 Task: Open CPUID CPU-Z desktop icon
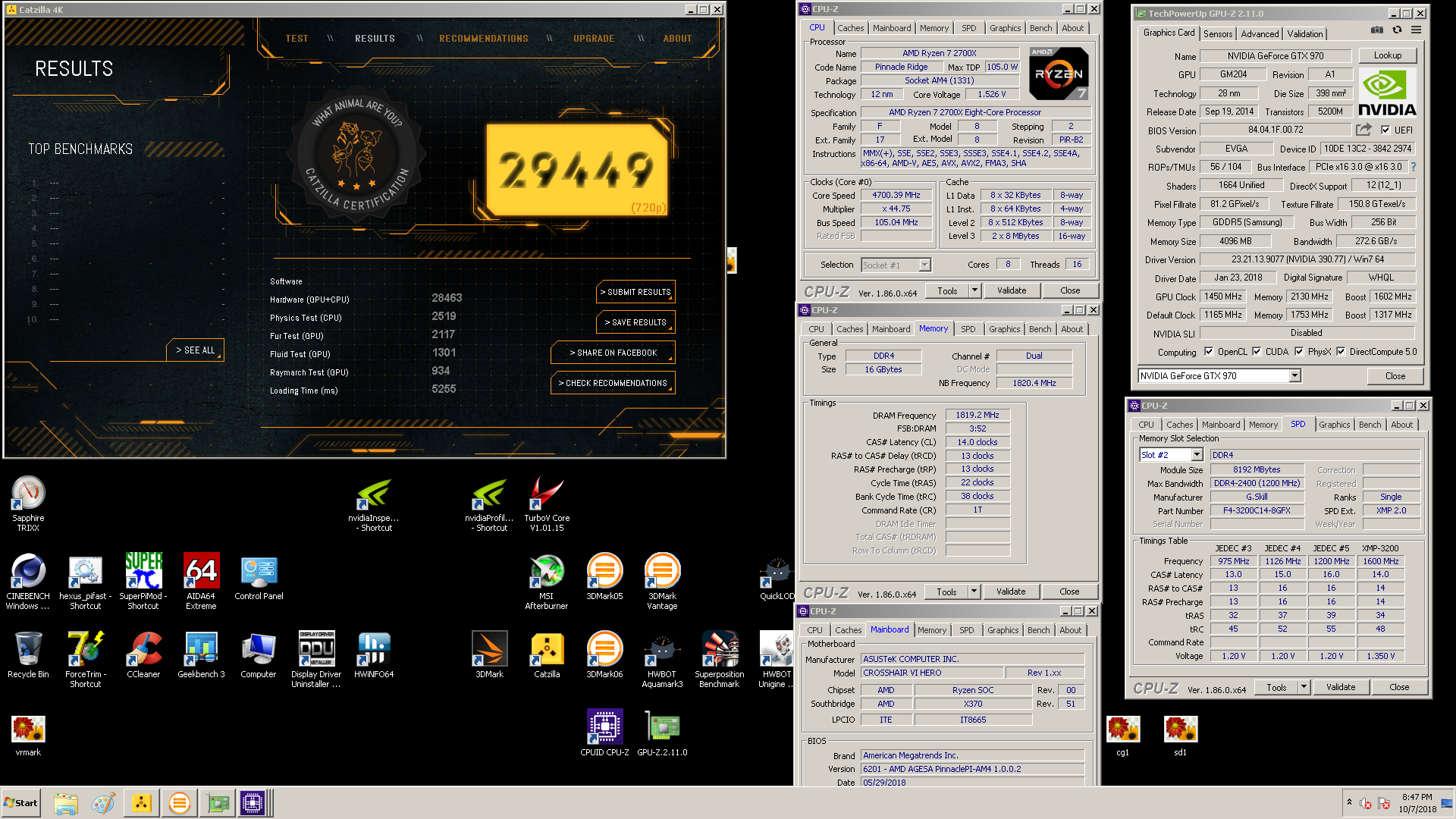coord(604,733)
